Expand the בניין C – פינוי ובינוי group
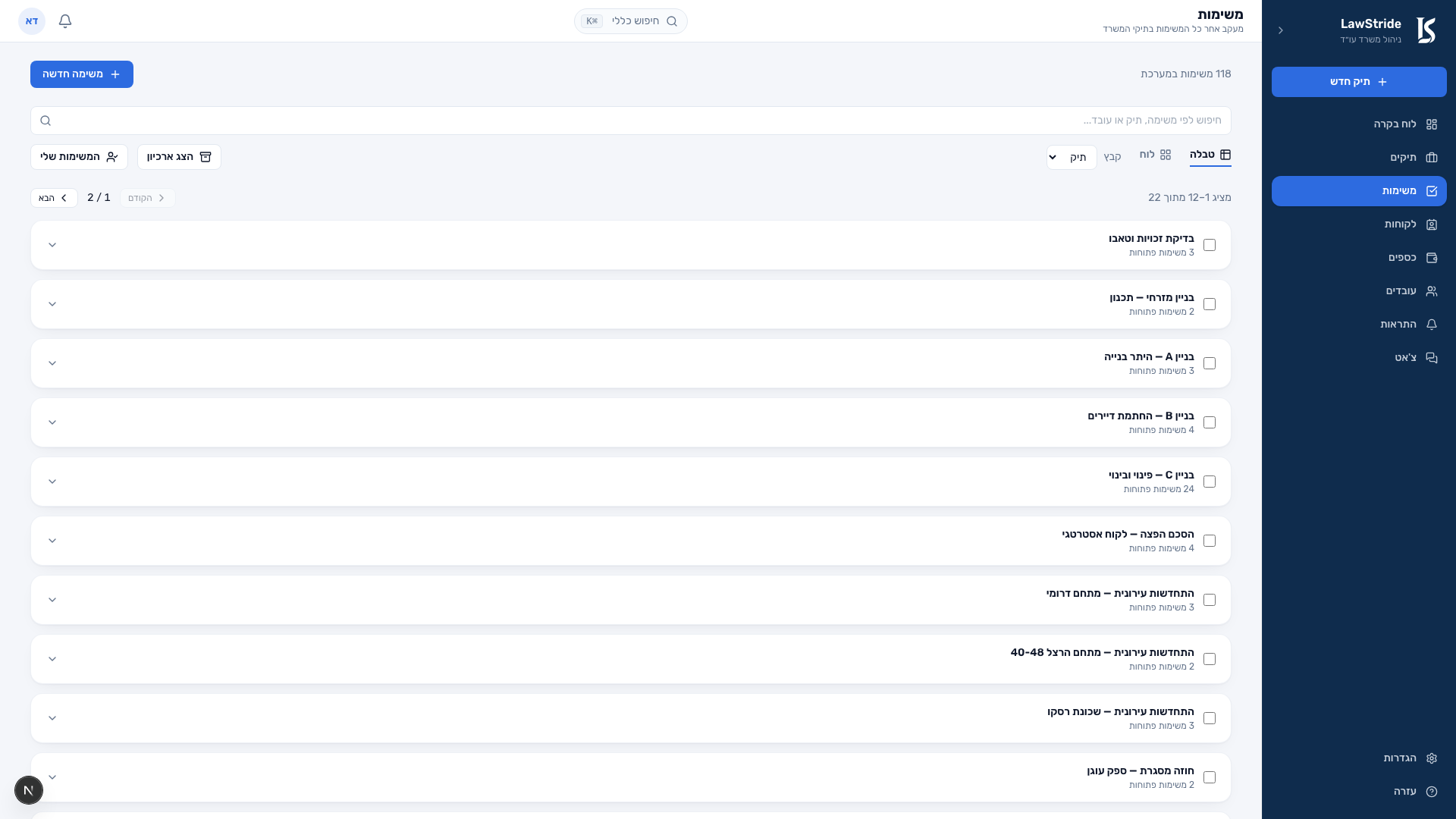 (x=52, y=482)
